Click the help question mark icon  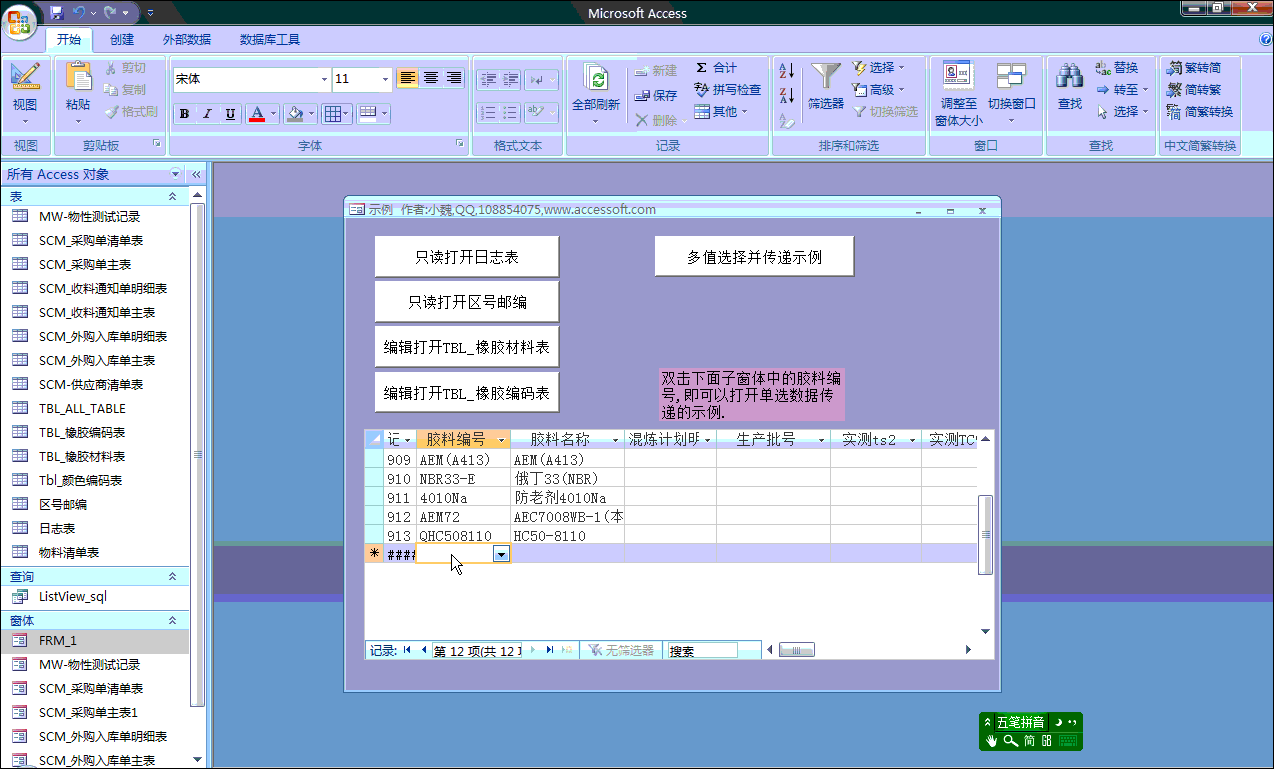pyautogui.click(x=1265, y=40)
